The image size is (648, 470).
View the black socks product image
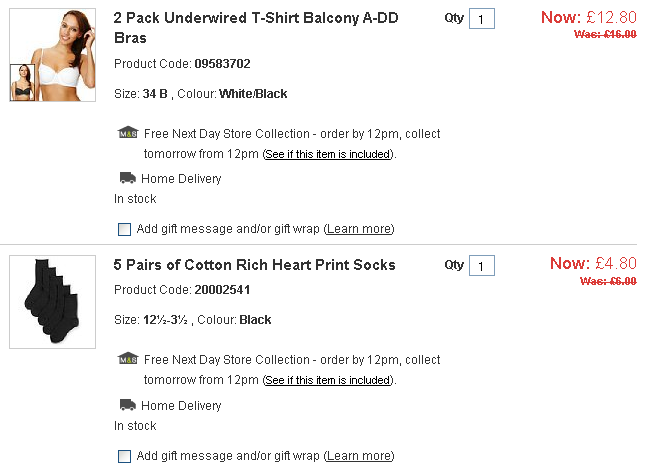(52, 301)
